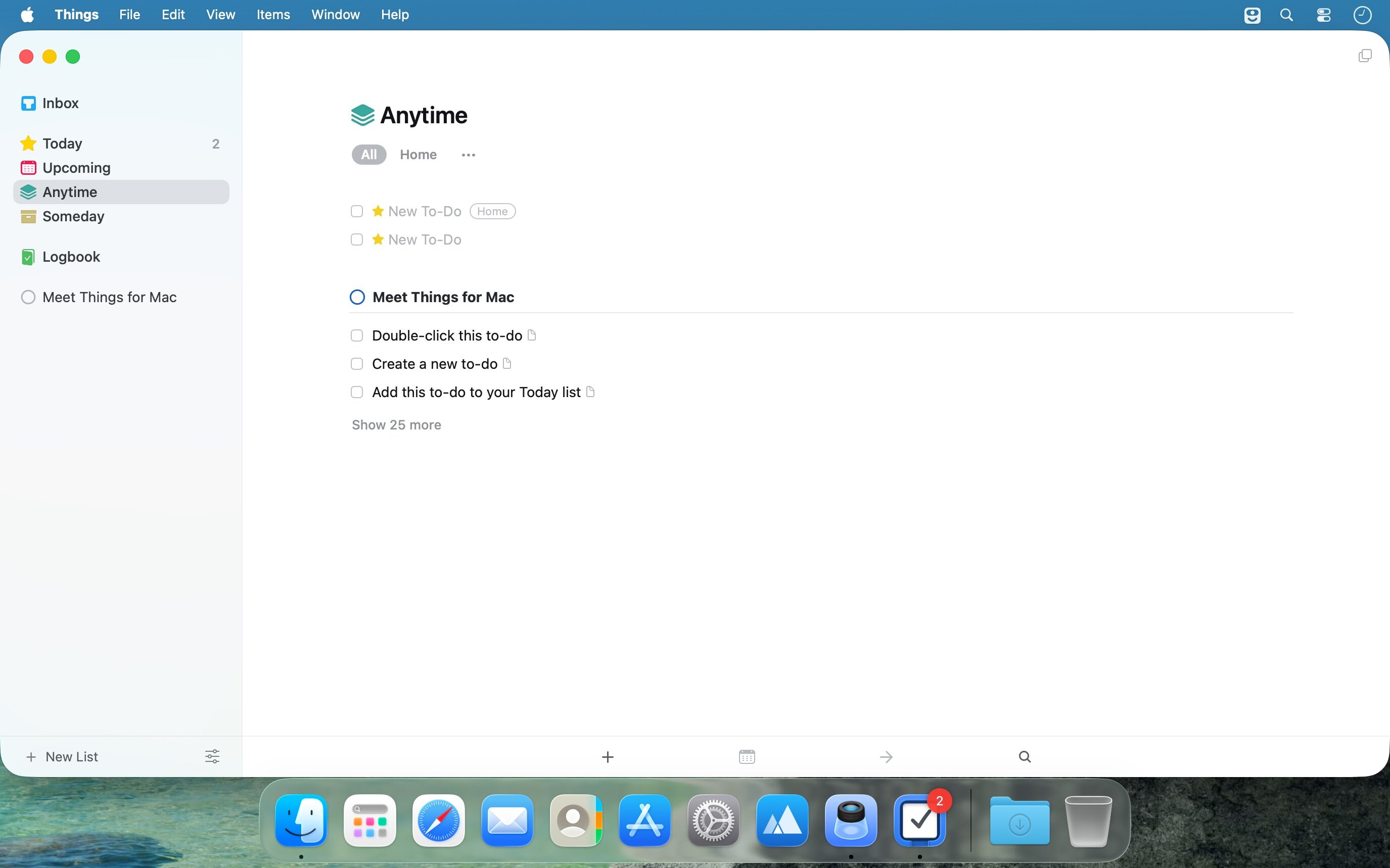Screen dimensions: 1390x868
Task: Click the calendar When icon in toolbar
Action: pos(747,757)
